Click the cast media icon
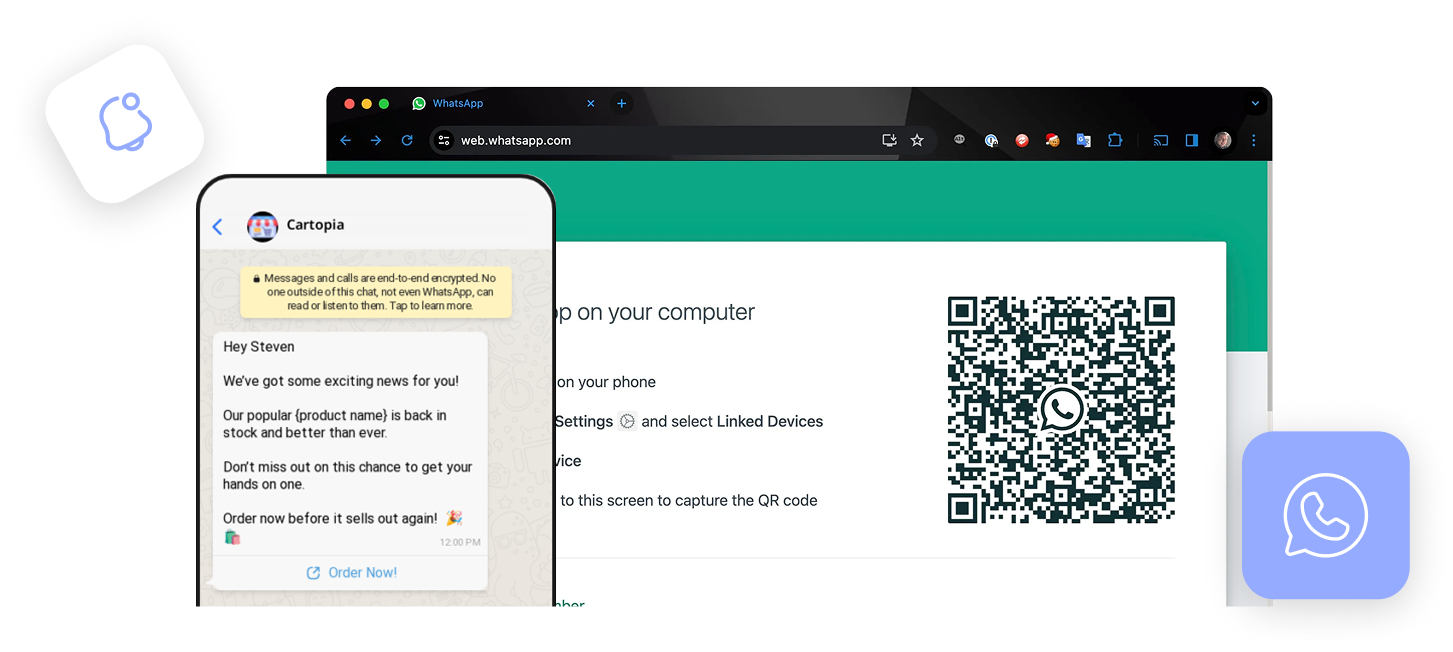The height and width of the screenshot is (652, 1453). click(x=1161, y=141)
